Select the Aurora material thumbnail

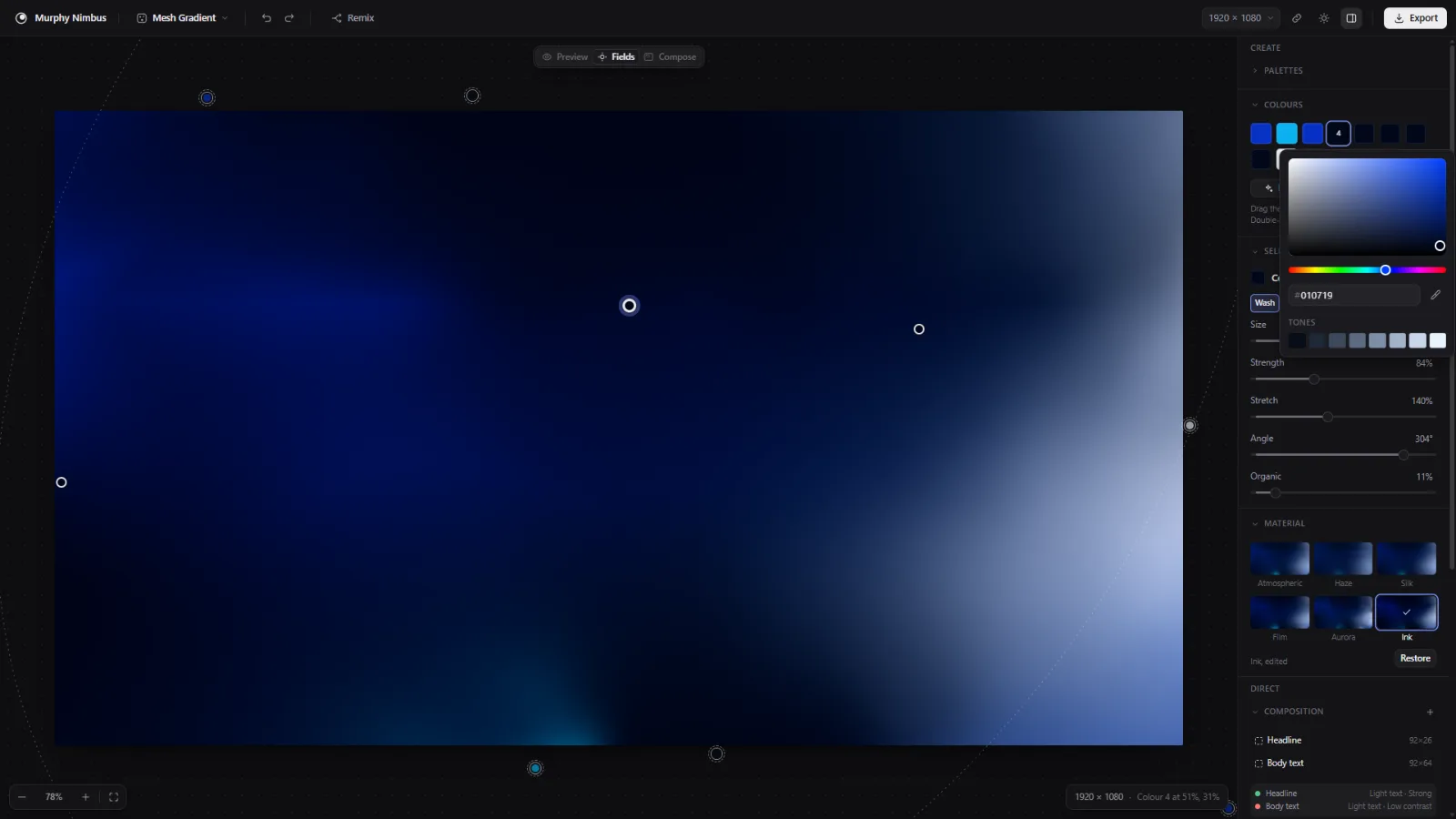point(1343,612)
